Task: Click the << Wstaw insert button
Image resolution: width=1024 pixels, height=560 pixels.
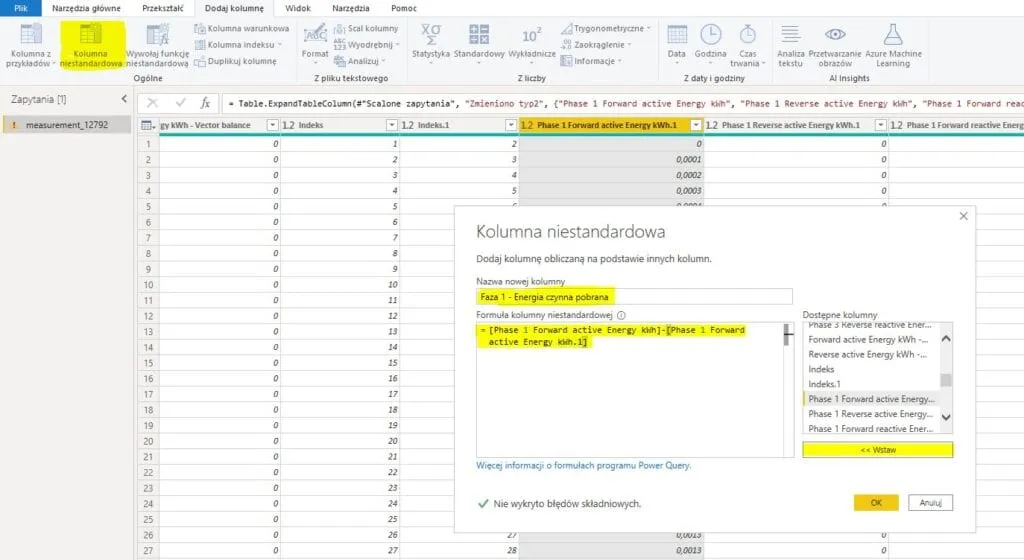Action: tap(877, 450)
